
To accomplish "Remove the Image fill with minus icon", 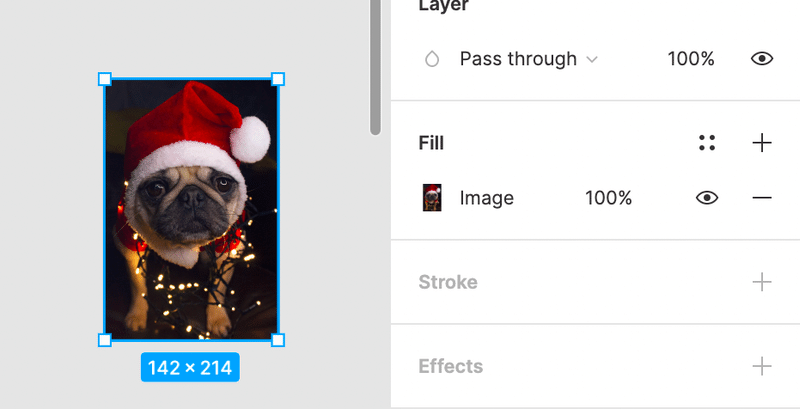I will (x=762, y=198).
